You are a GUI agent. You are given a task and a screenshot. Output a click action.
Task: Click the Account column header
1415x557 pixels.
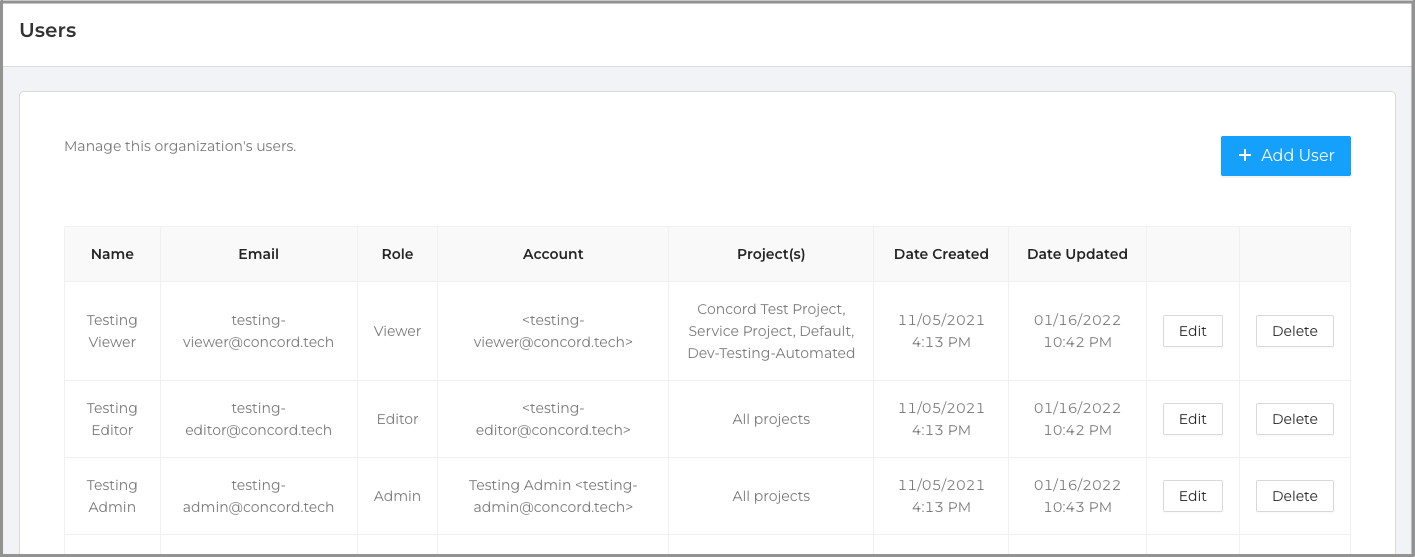(553, 254)
